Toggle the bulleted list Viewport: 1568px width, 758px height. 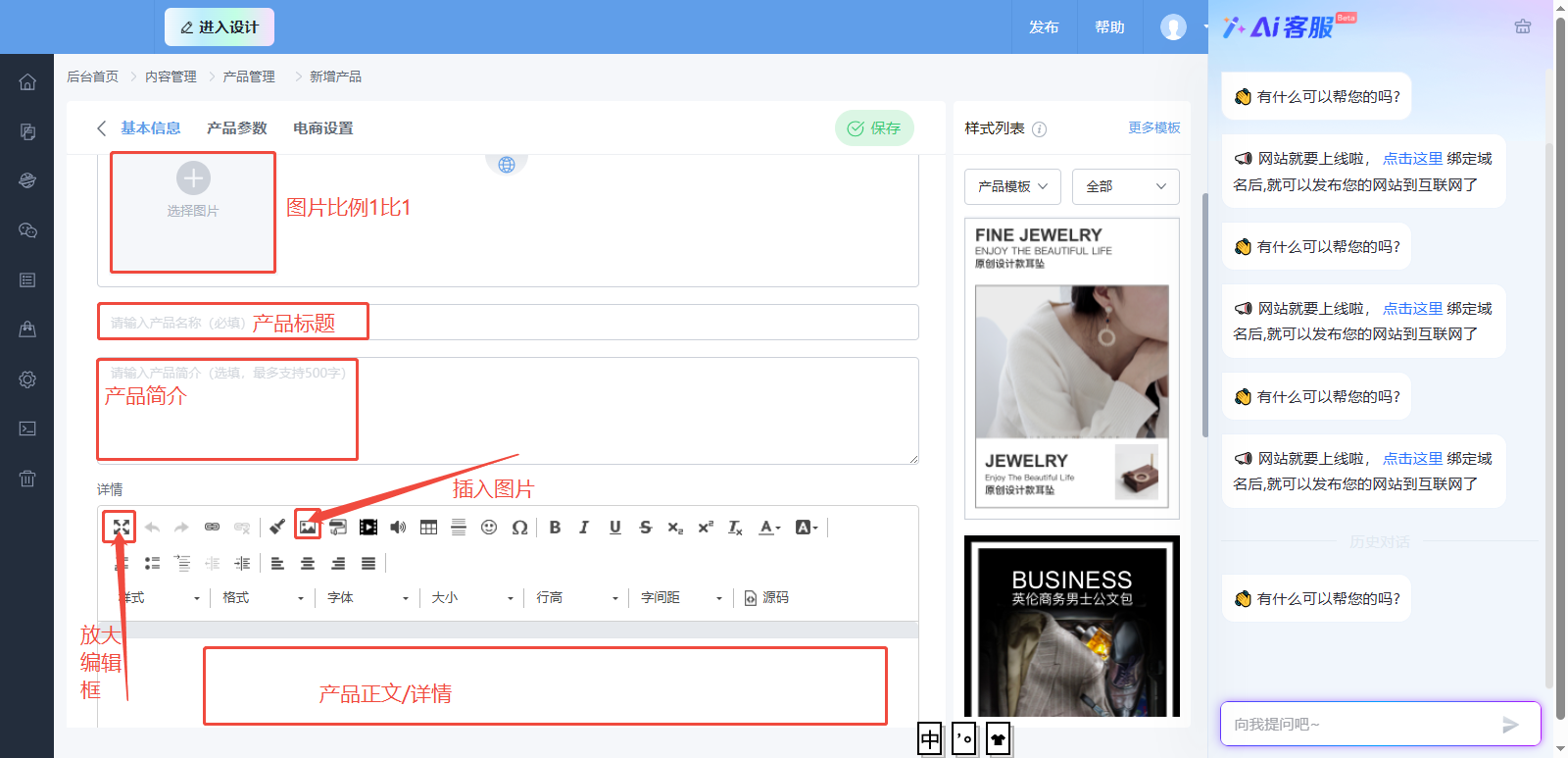tap(152, 563)
